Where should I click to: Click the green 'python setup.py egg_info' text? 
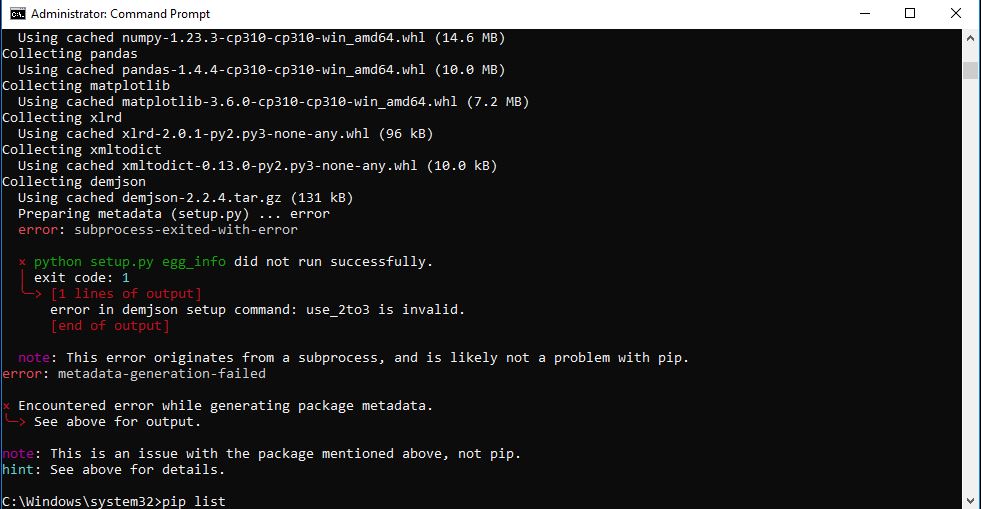pos(130,262)
